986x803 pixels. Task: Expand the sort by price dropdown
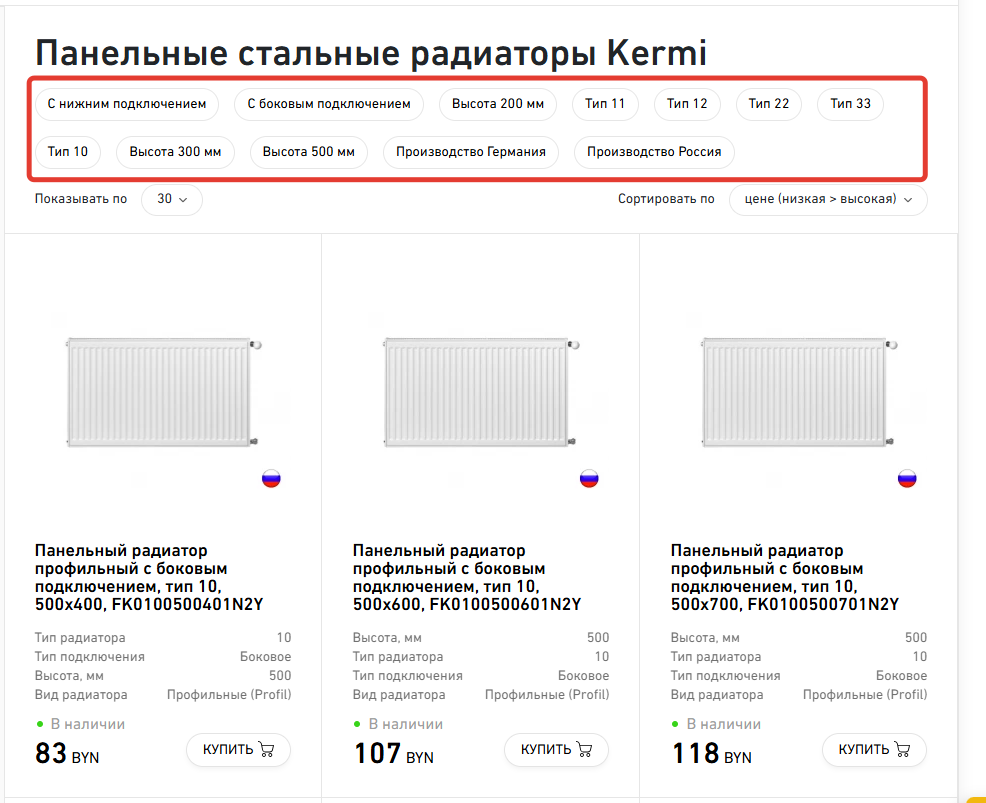[x=827, y=199]
